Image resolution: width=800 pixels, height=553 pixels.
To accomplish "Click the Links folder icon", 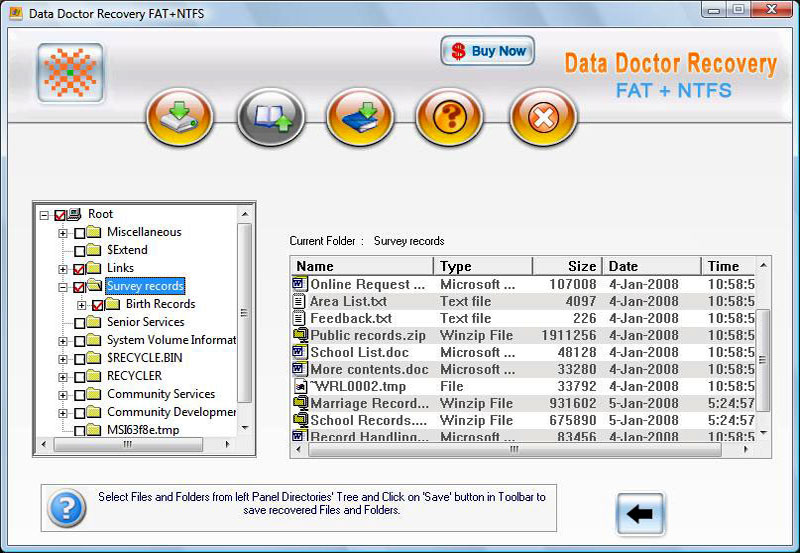I will 94,267.
